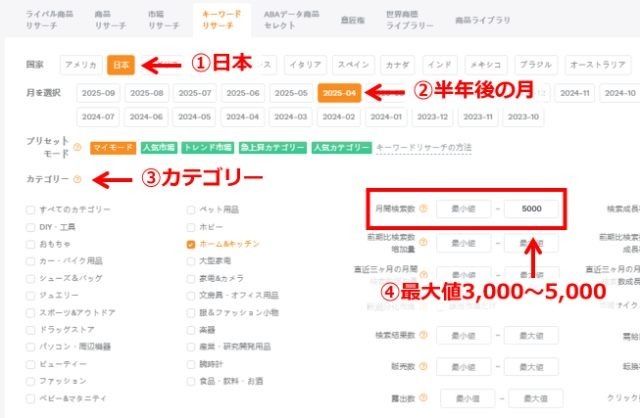Screen dimensions: 640x418
Task: Select イタリア as country
Action: pos(305,65)
